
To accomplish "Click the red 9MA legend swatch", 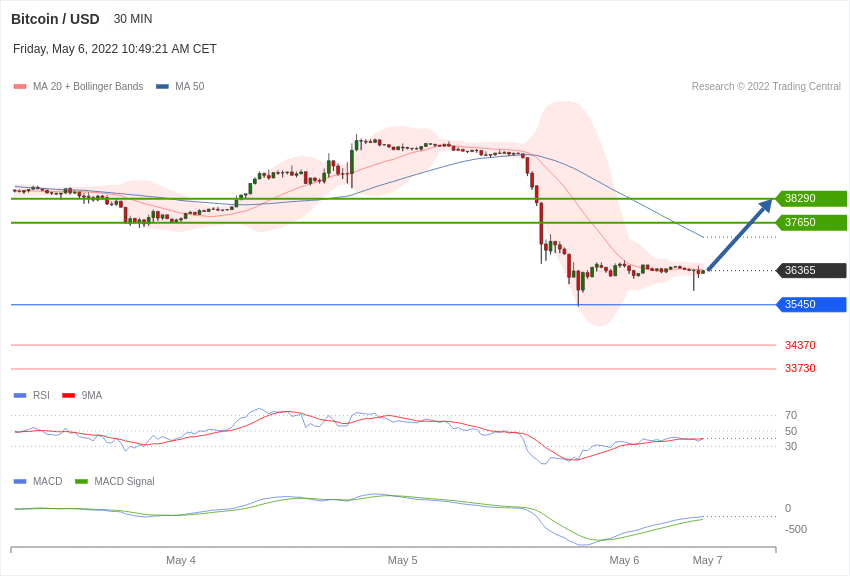I will point(69,396).
